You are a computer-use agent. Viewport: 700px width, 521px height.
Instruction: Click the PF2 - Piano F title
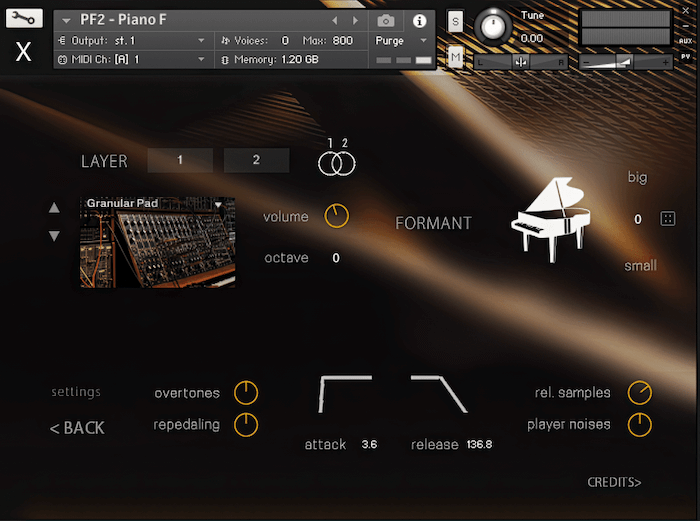pos(123,20)
